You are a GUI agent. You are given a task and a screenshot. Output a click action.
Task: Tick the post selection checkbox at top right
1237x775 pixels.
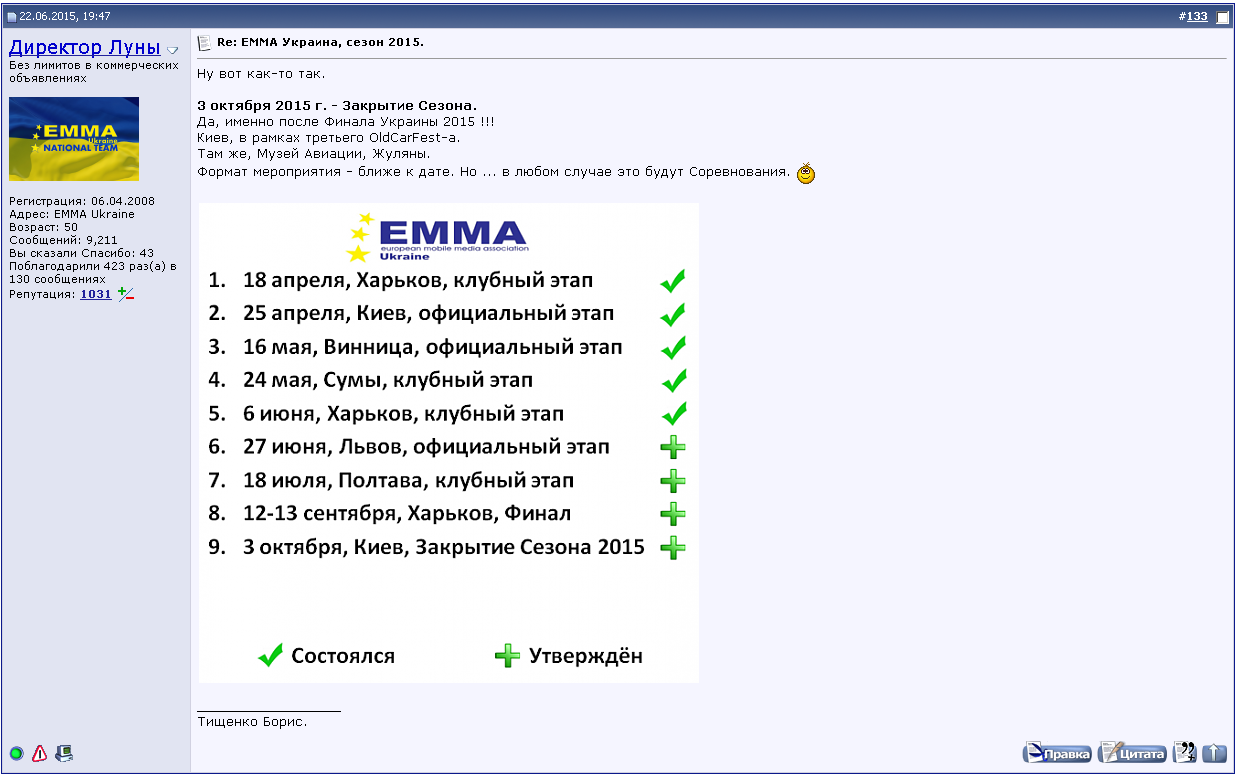pos(1222,17)
